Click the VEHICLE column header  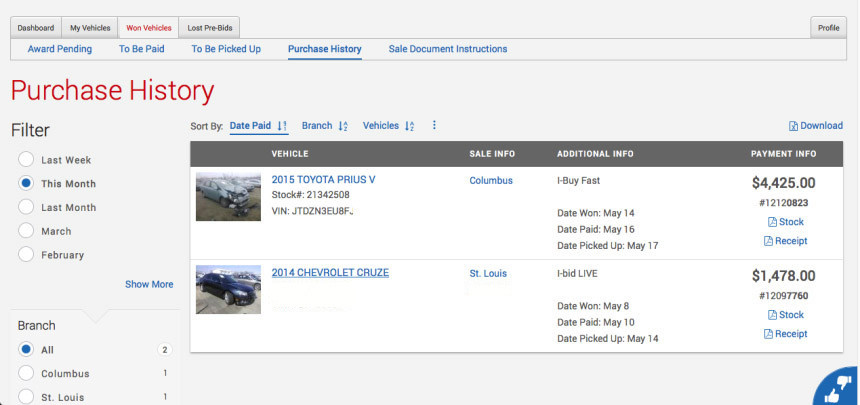coord(290,154)
